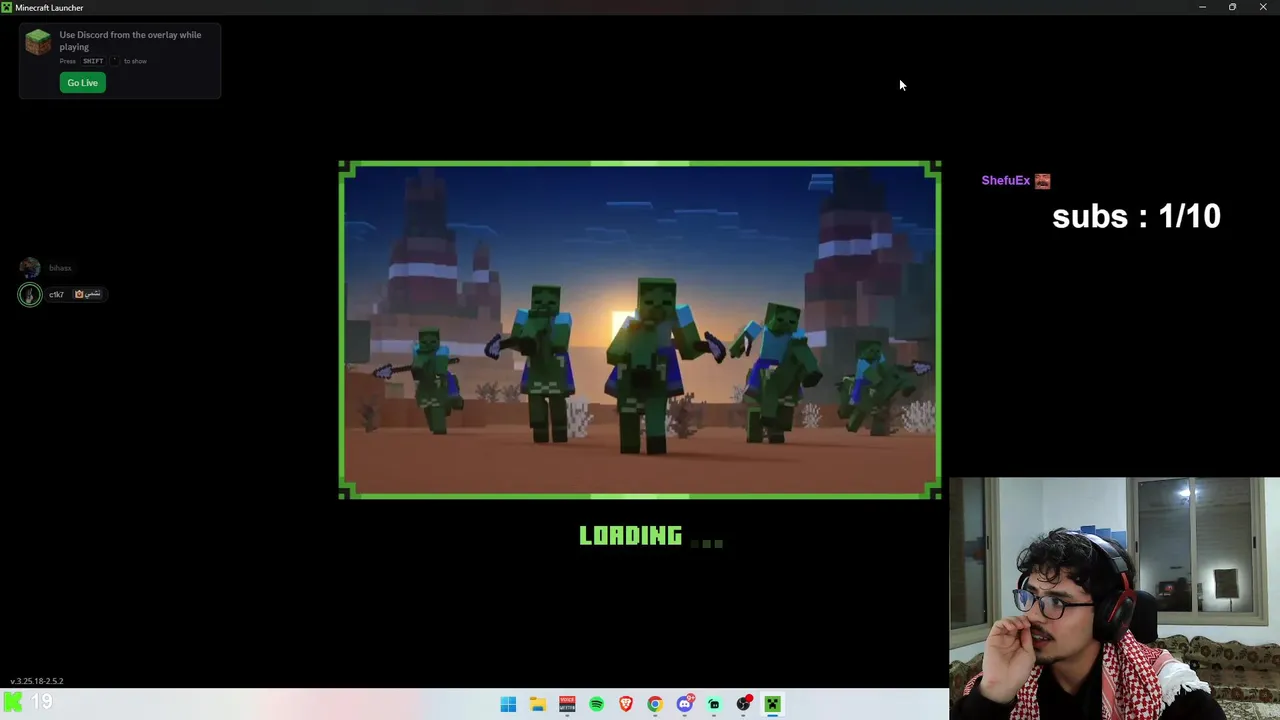1280x720 pixels.
Task: Click the launcher version v.3.25.18-2.5.2 text
Action: [37, 681]
